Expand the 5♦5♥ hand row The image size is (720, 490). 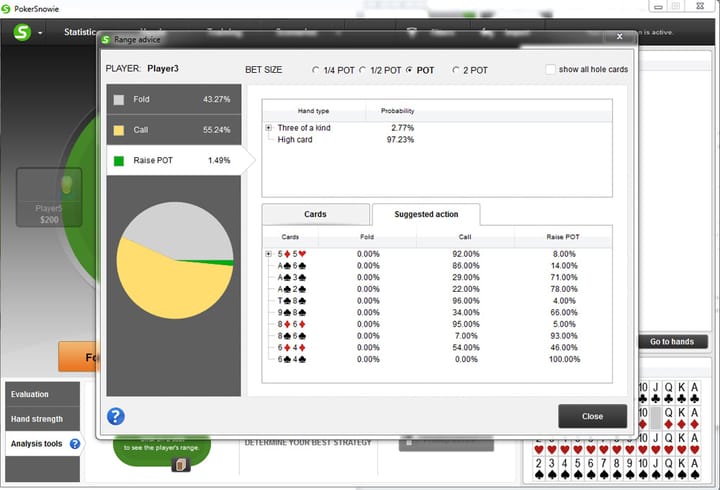pyautogui.click(x=269, y=254)
